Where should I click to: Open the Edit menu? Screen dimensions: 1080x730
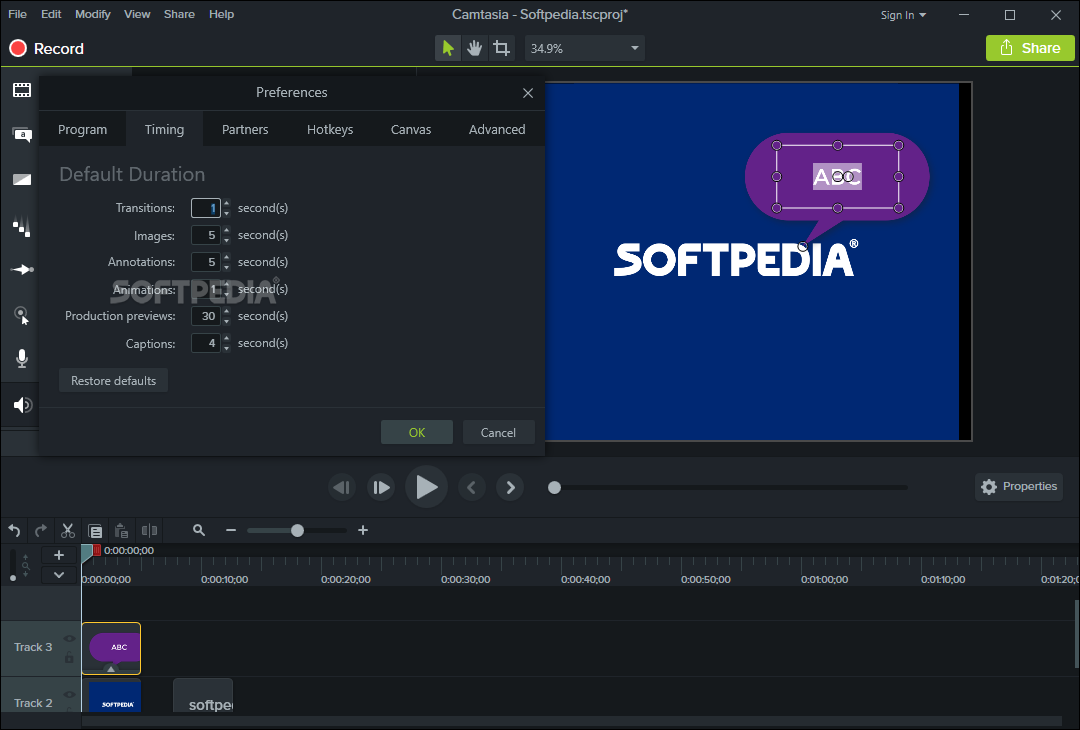(51, 14)
